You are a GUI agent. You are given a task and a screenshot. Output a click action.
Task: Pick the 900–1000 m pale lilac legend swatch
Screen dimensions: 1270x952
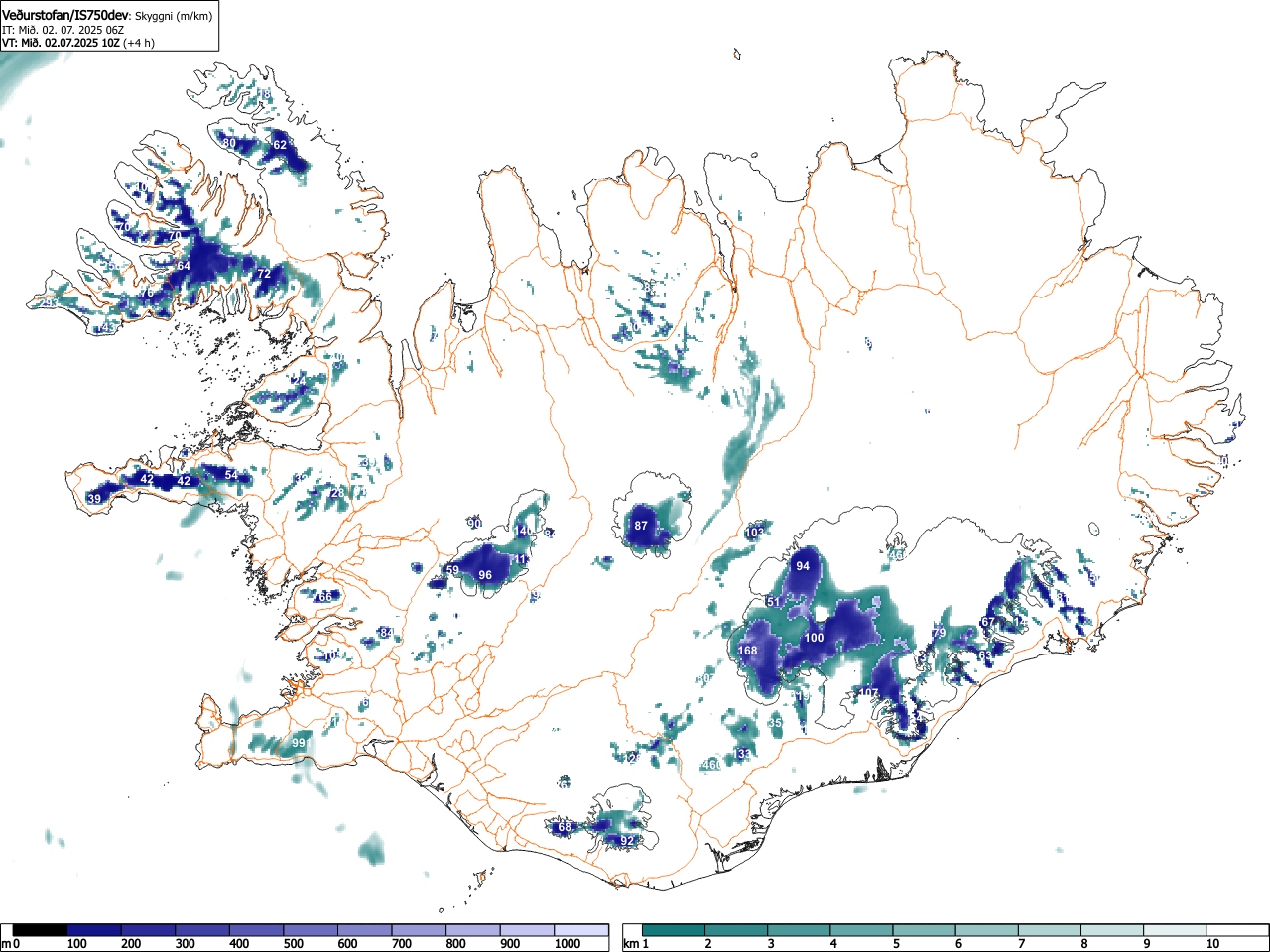[527, 930]
